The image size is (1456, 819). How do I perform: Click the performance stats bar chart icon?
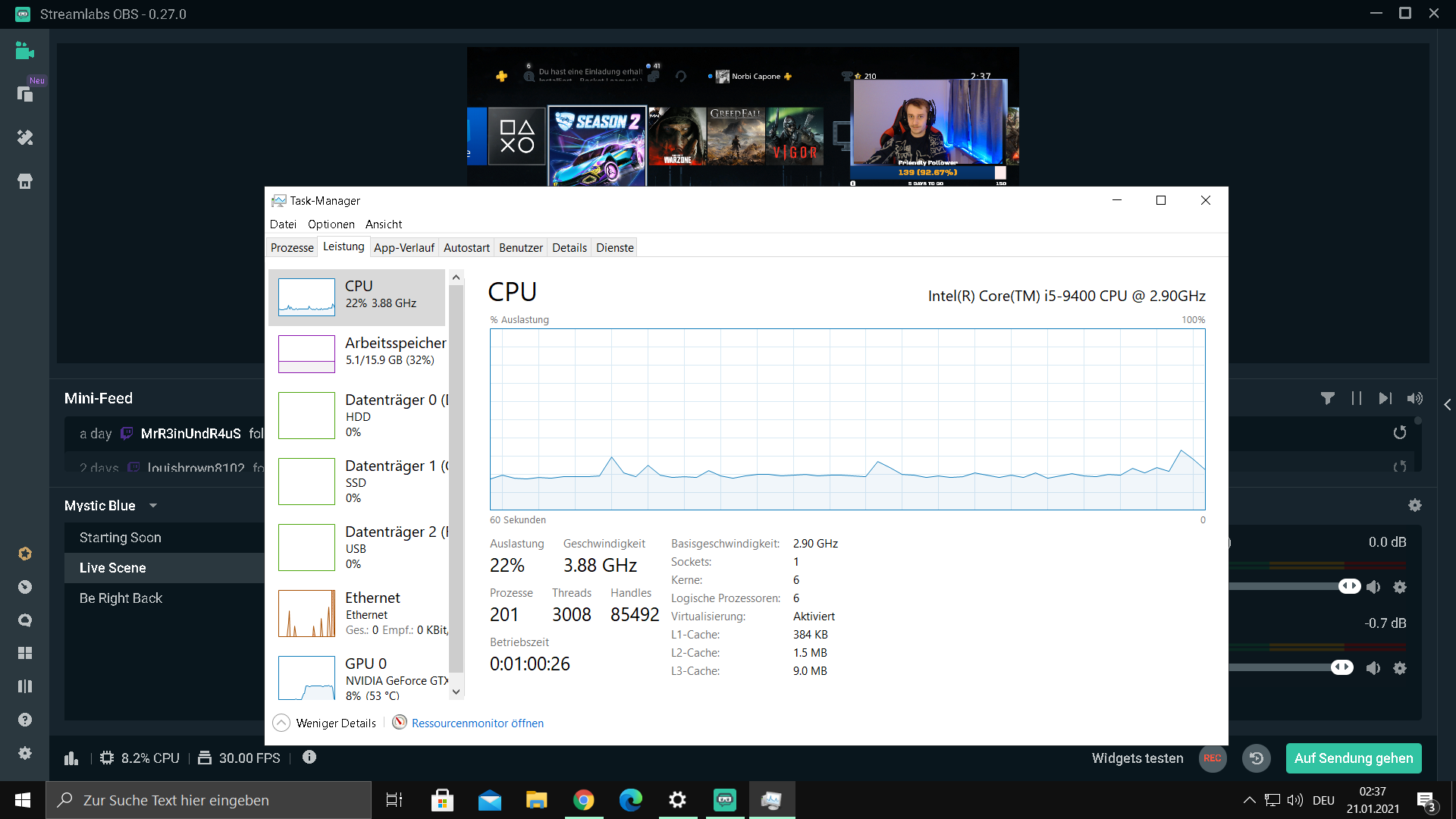(x=71, y=758)
